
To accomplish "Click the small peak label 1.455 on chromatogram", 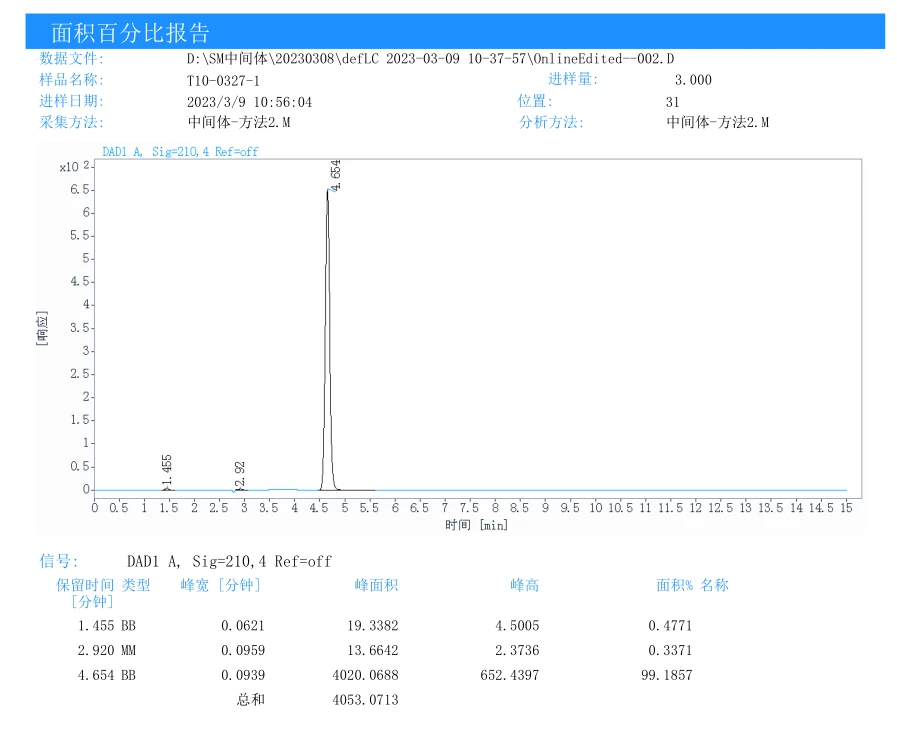I will point(166,471).
